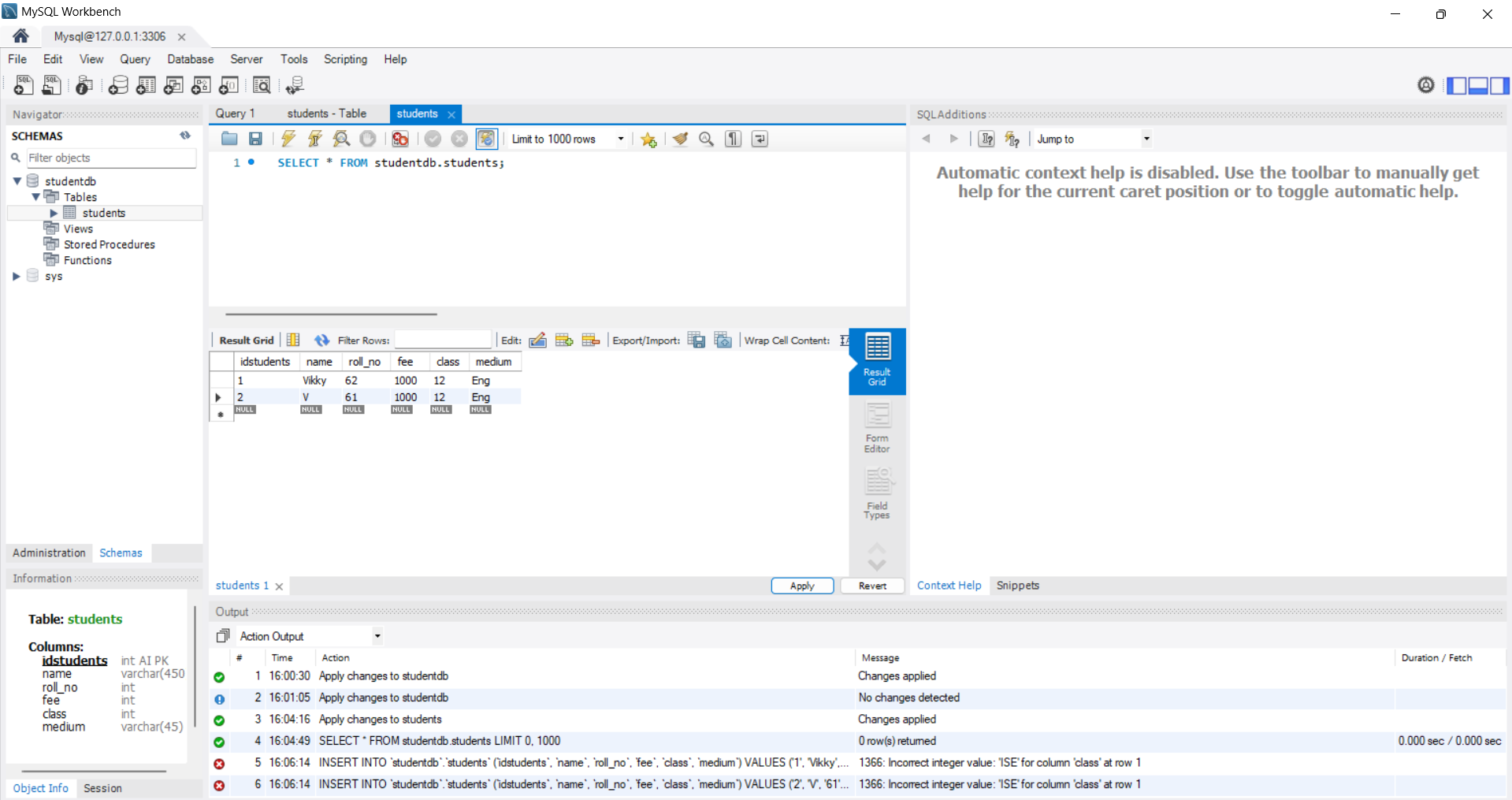Switch to the Query 1 tab

(x=236, y=113)
